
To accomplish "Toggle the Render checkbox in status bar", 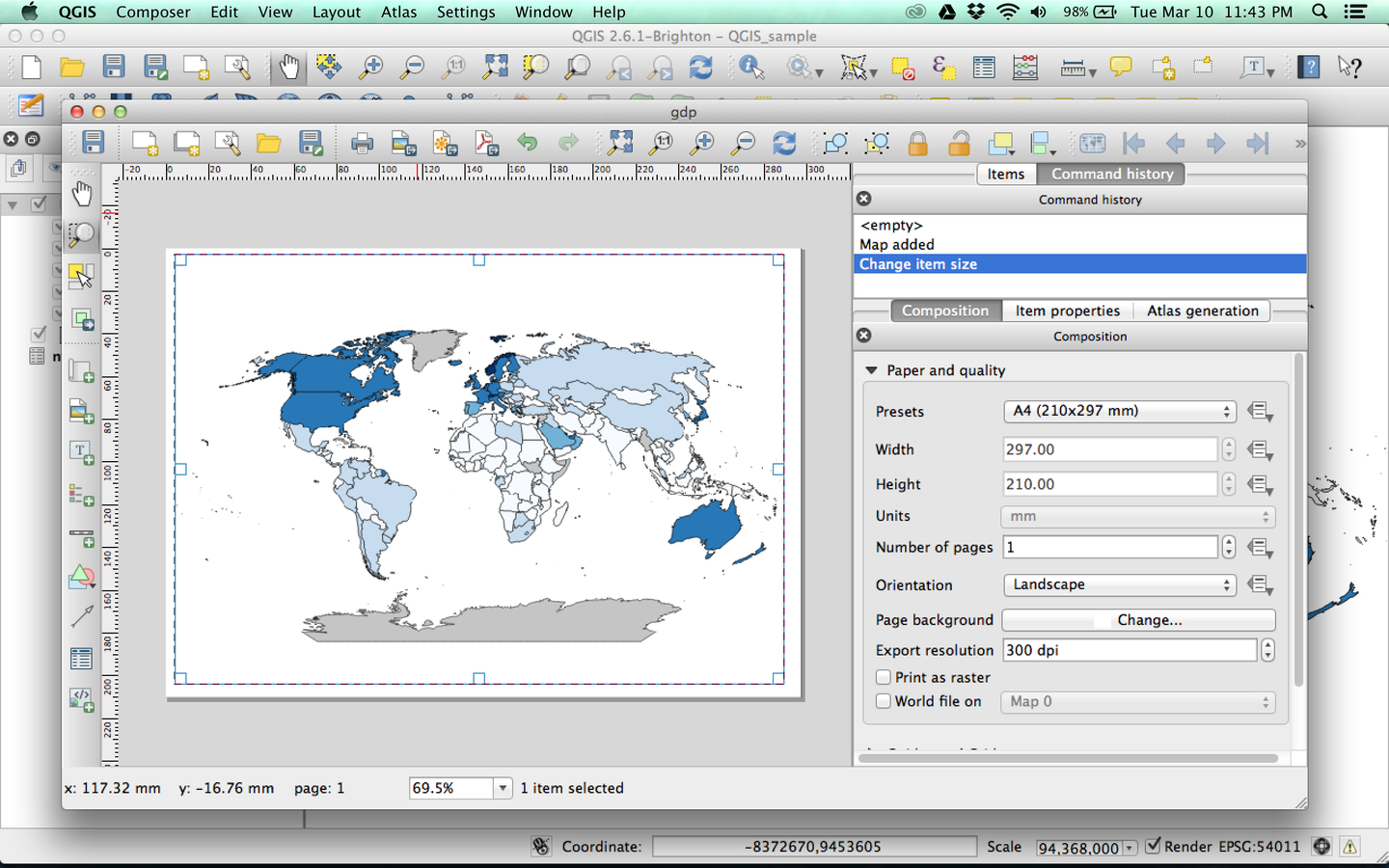I will pos(1153,846).
